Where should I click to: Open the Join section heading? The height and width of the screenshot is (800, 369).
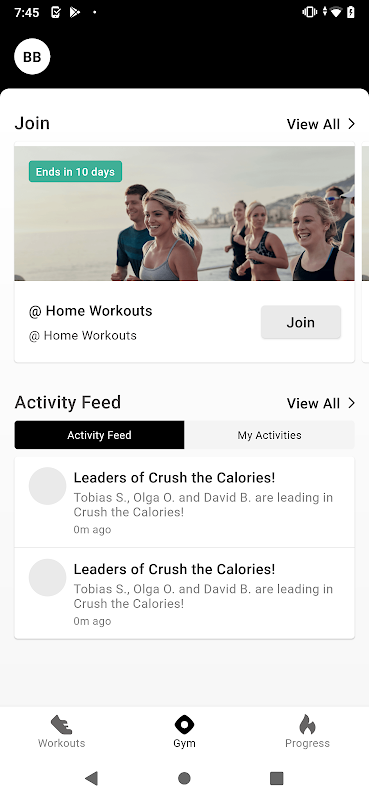point(32,123)
